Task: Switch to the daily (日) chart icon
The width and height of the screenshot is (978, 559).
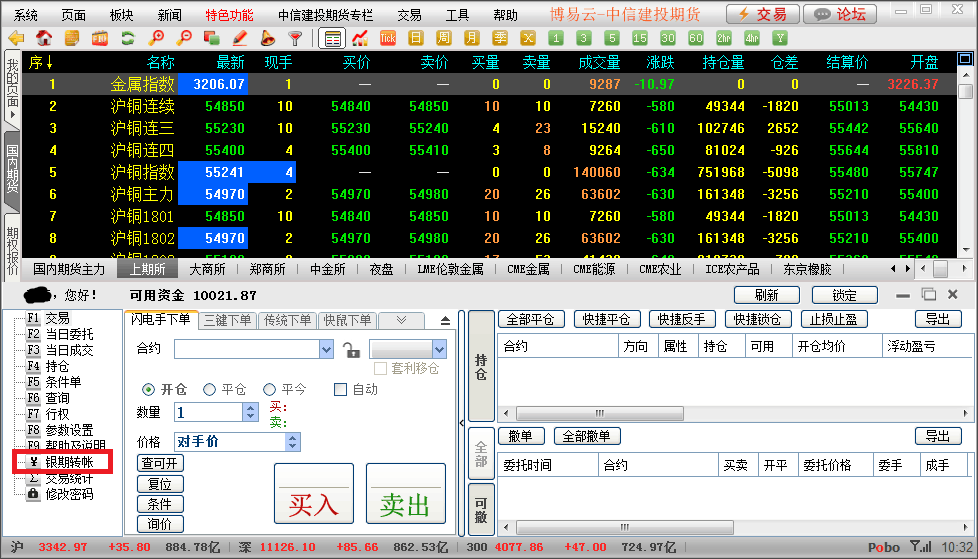Action: pos(416,38)
